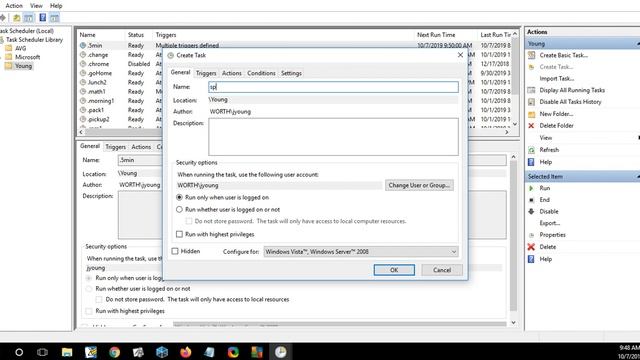Expand the Microsoft folder in the tree

point(1,57)
